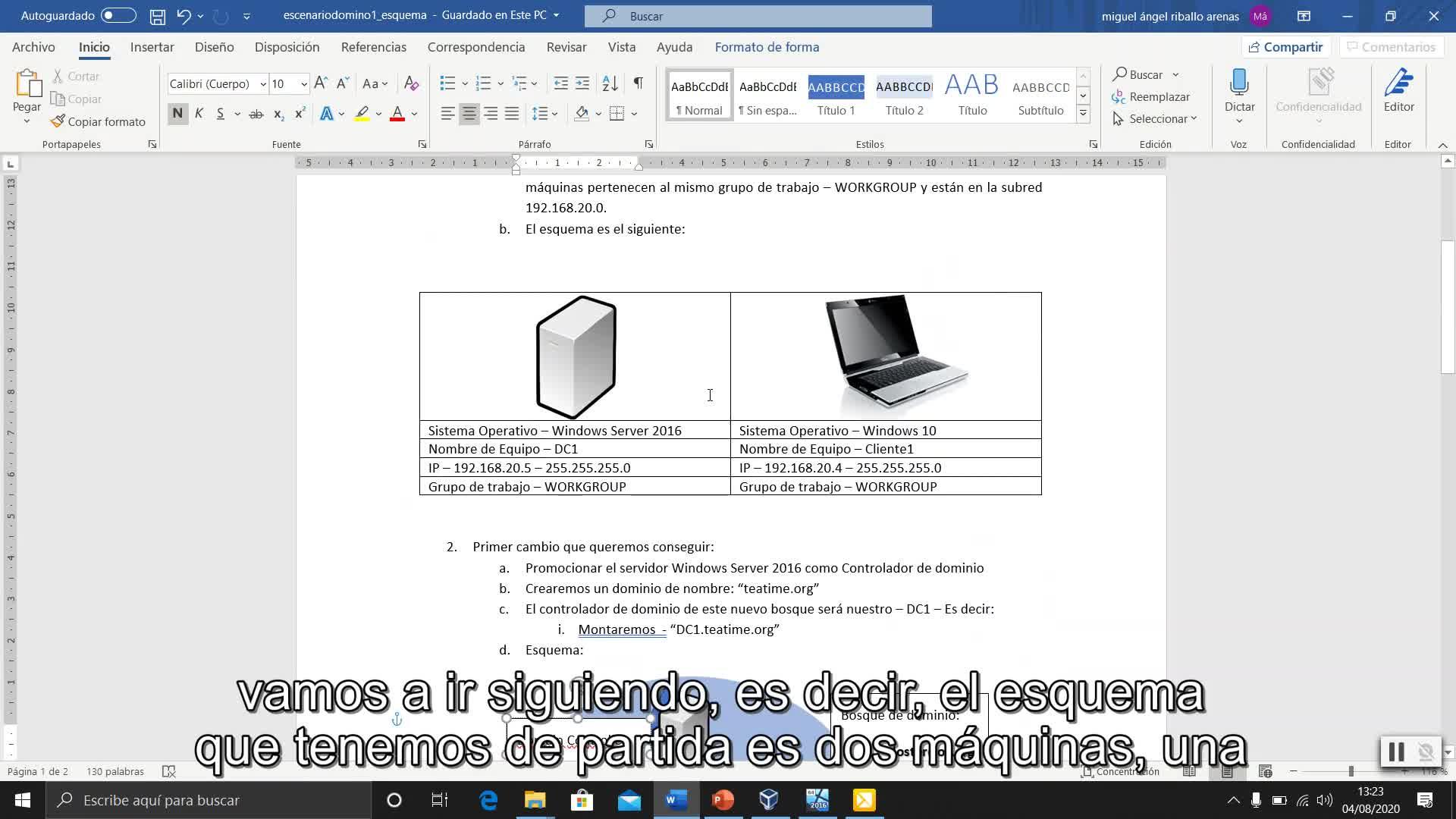The height and width of the screenshot is (819, 1456).
Task: Click the Buscar search box
Action: point(758,16)
